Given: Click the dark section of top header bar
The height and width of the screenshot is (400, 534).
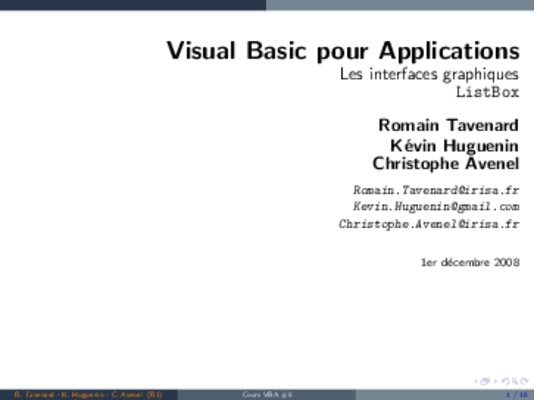Looking at the screenshot, I should pos(133,5).
